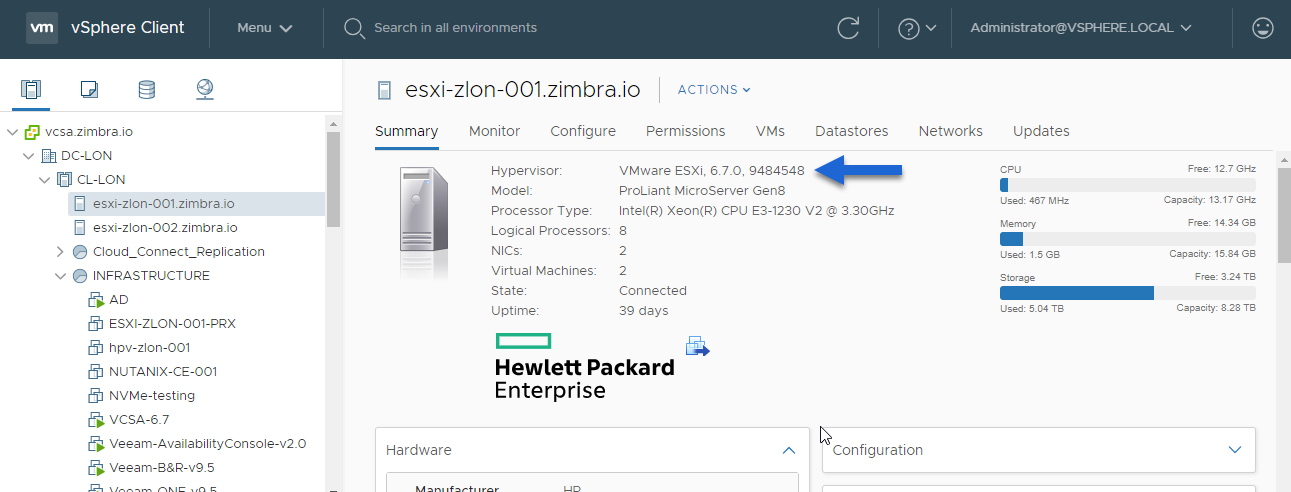Viewport: 1291px width, 492px height.
Task: Select VCSA-6.7 virtual machine
Action: [139, 420]
